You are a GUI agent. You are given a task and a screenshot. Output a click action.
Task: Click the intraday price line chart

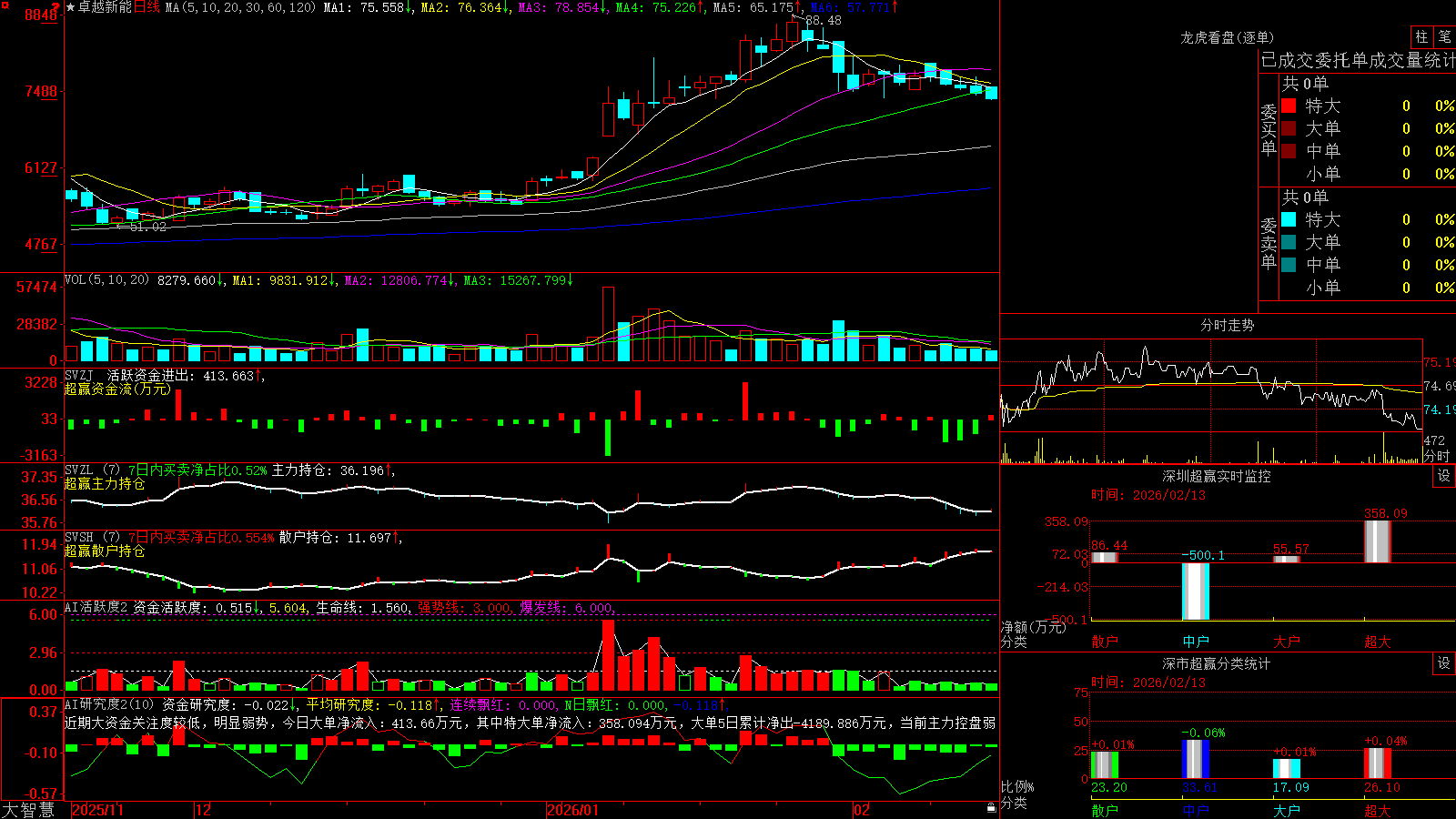coord(1210,387)
